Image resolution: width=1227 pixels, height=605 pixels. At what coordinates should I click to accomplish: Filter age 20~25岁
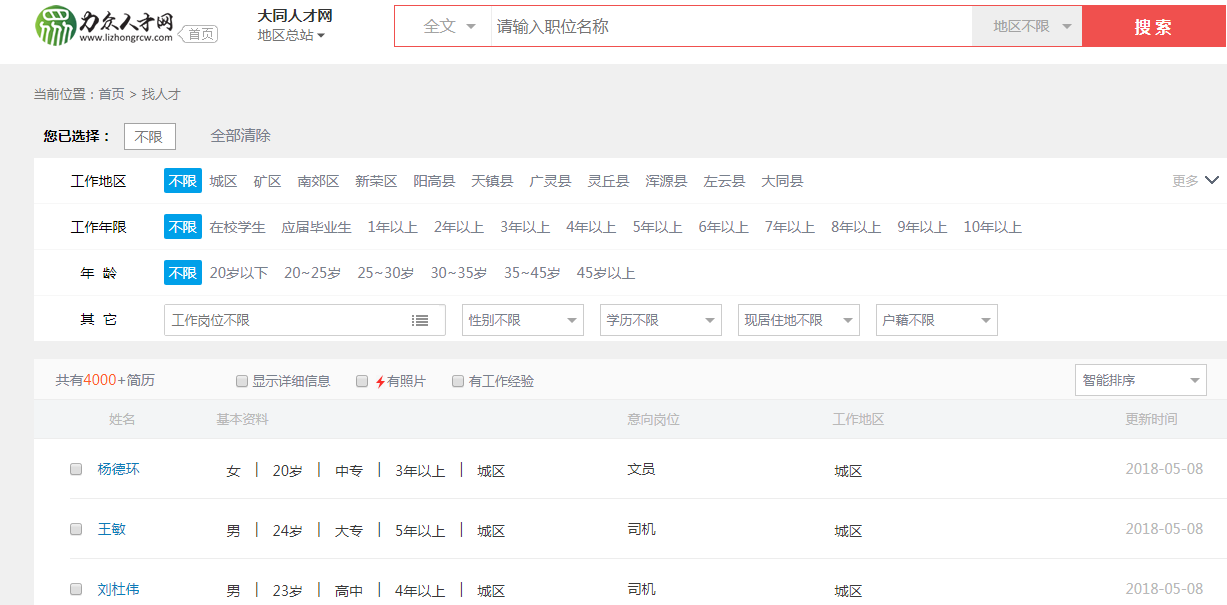coord(312,273)
